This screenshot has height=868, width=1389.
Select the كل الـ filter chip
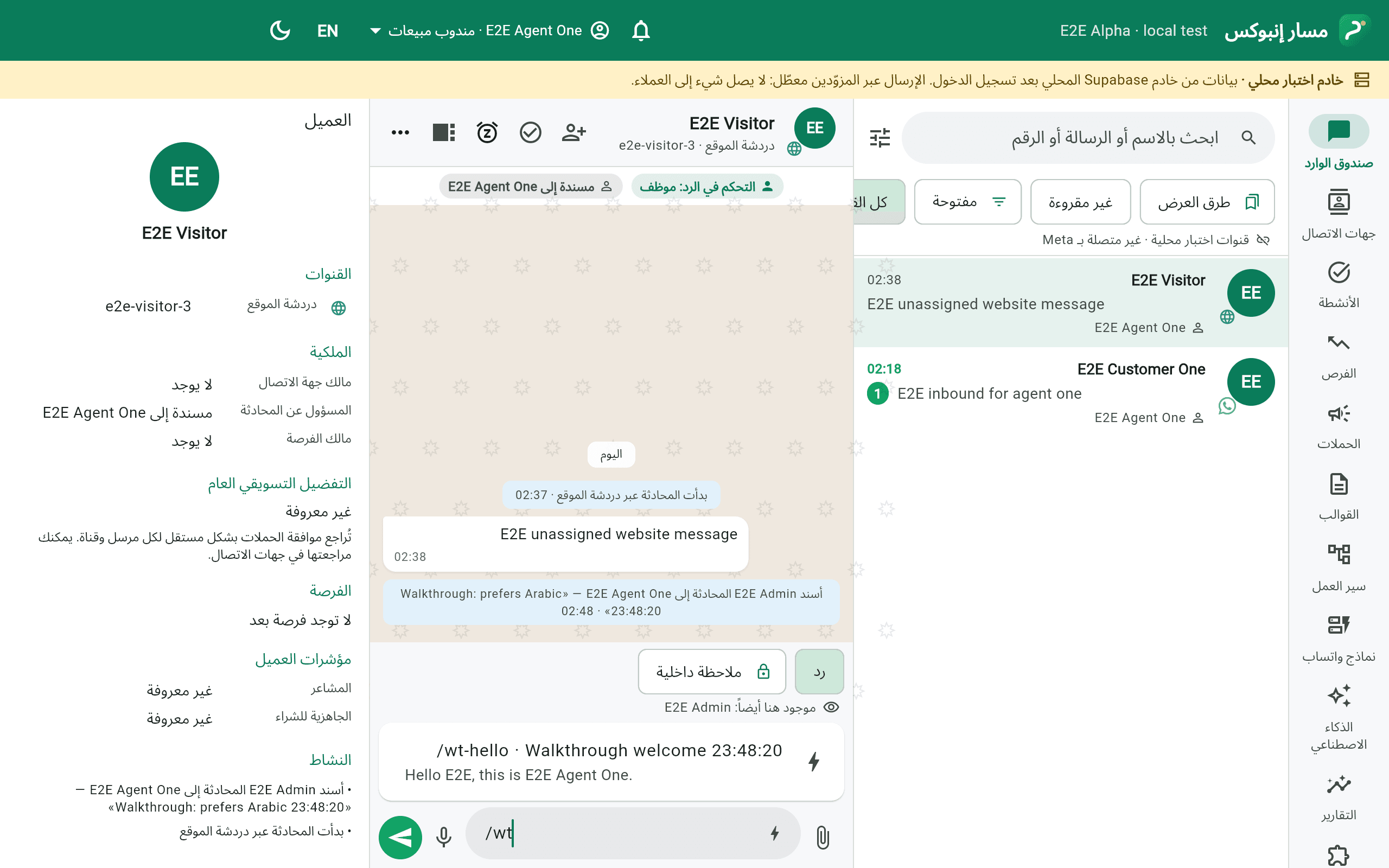pyautogui.click(x=880, y=202)
